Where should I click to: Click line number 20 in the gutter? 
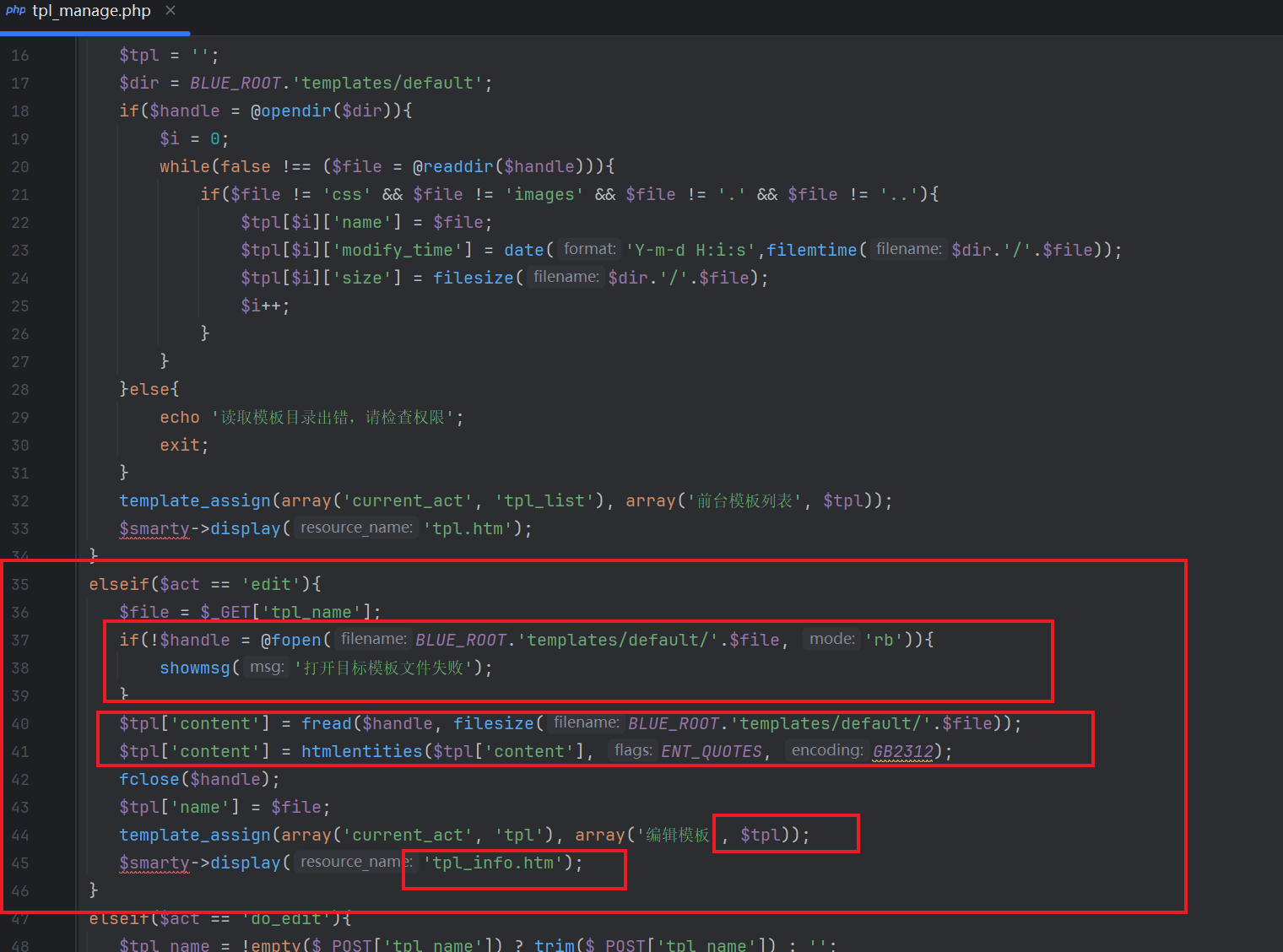coord(20,166)
